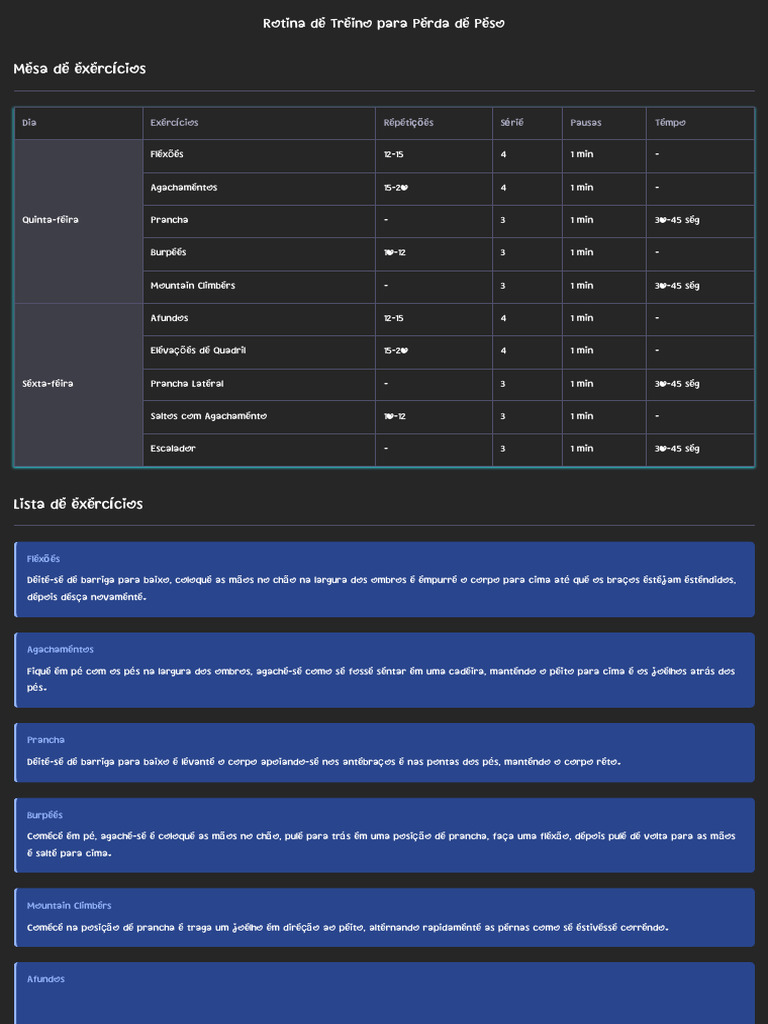Select the Lista de exercícios heading
Image resolution: width=768 pixels, height=1024 pixels.
tap(78, 504)
